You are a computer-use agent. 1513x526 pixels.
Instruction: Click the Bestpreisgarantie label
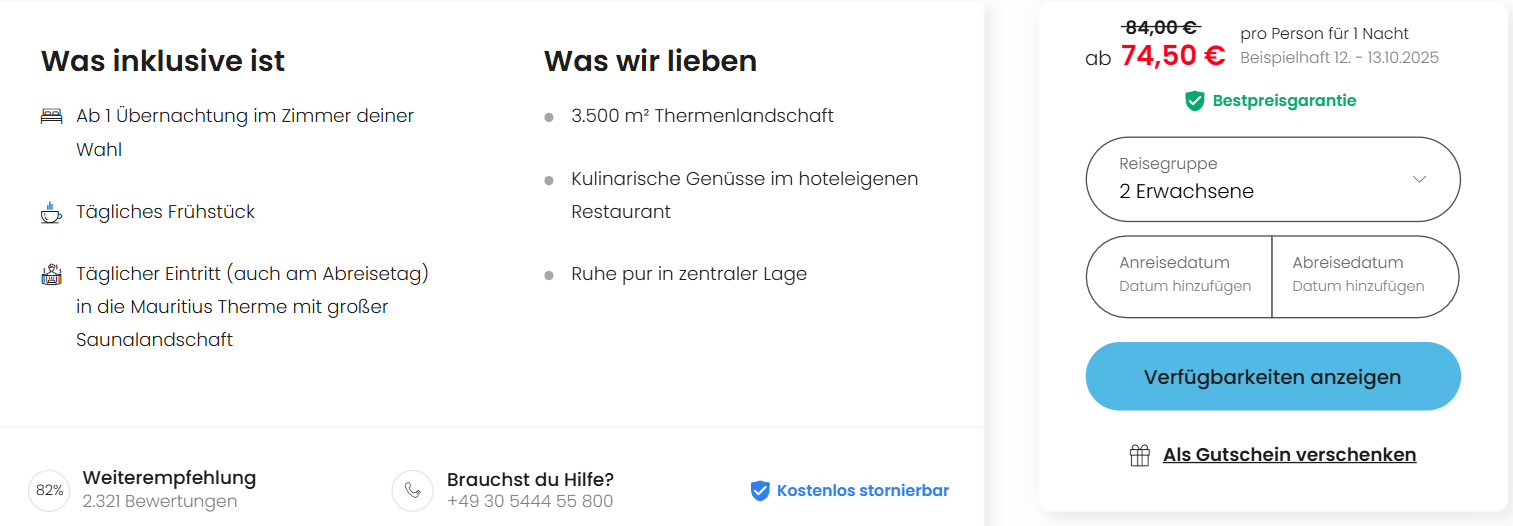1284,101
